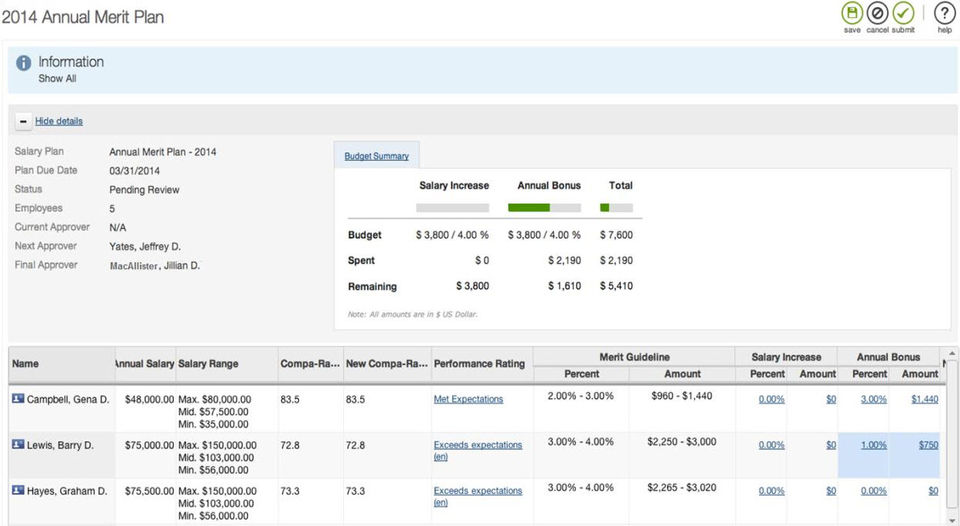Select employee name Campbell, Gena D.
The height and width of the screenshot is (526, 960).
[68, 399]
